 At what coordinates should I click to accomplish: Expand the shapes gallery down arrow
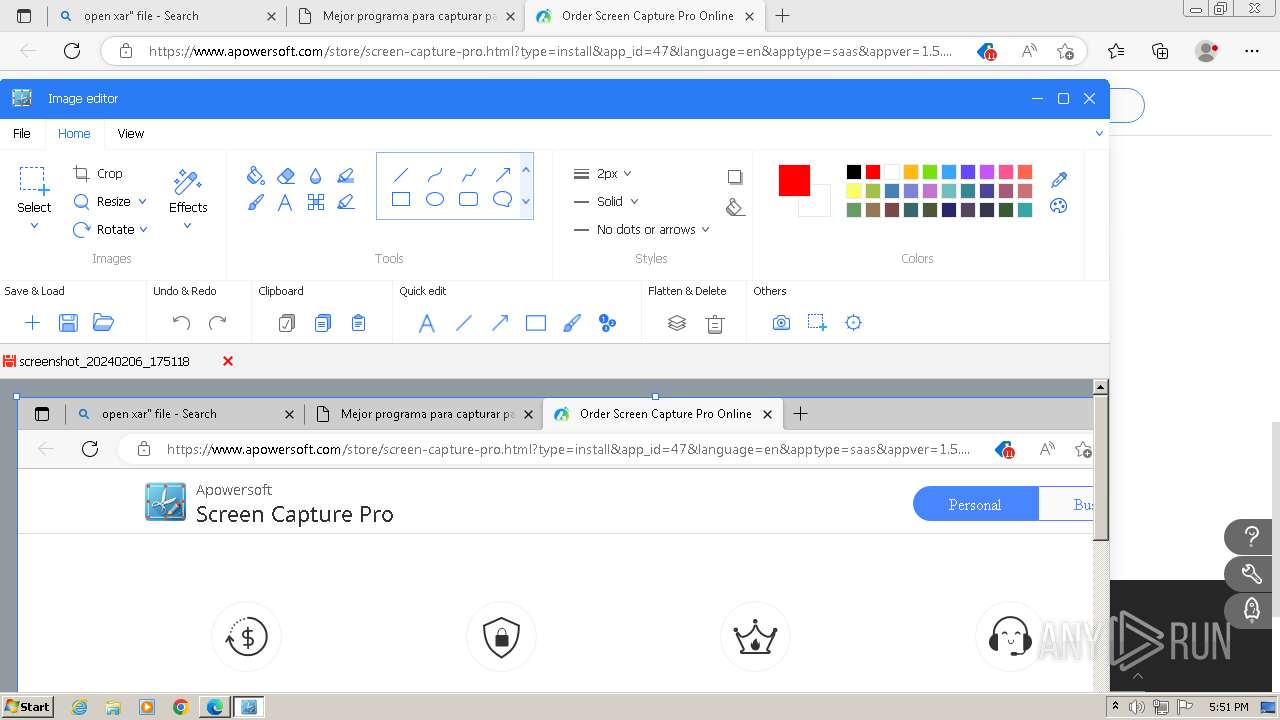pyautogui.click(x=526, y=201)
